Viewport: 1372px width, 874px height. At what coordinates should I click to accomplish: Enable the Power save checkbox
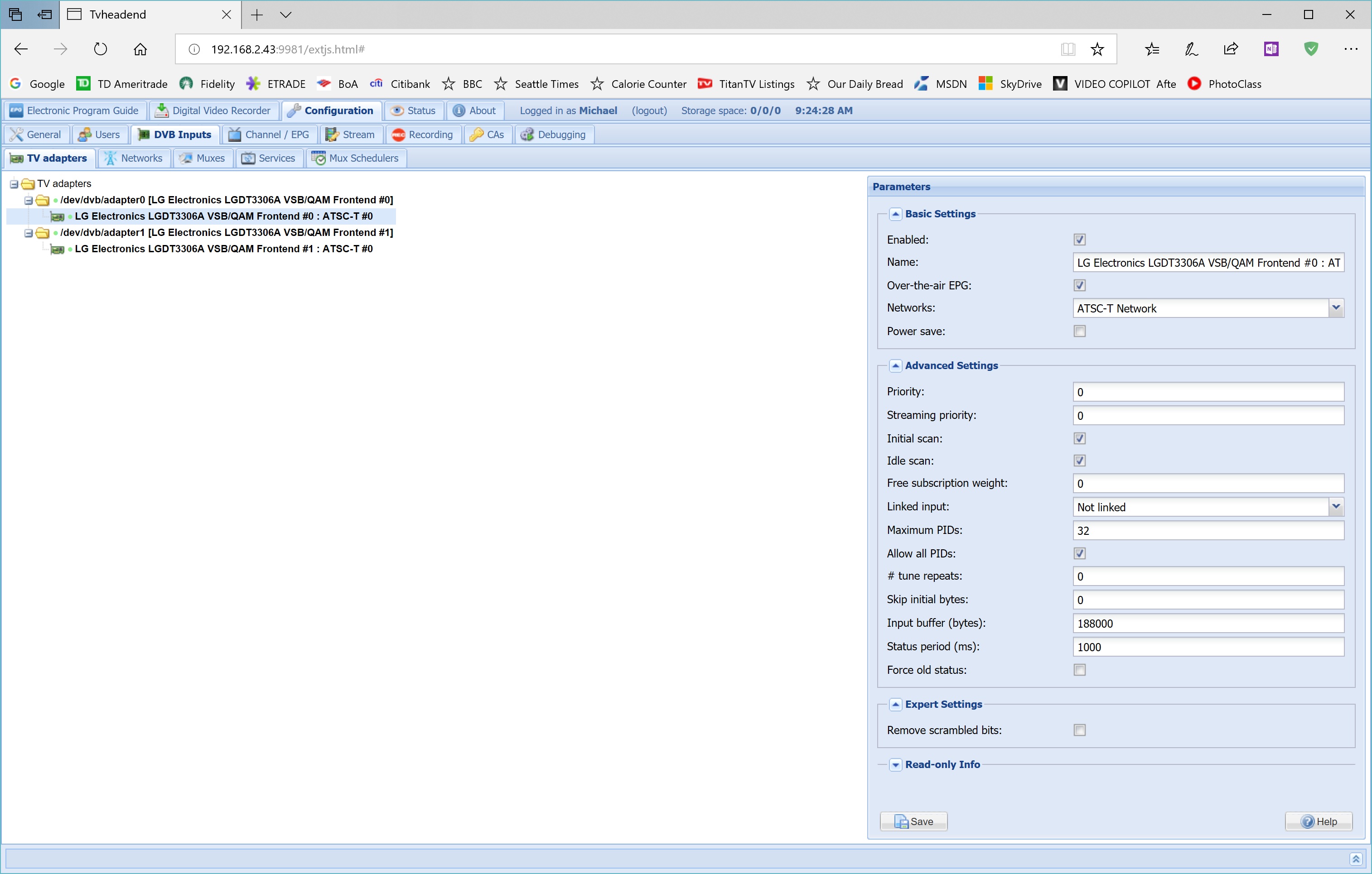1079,331
